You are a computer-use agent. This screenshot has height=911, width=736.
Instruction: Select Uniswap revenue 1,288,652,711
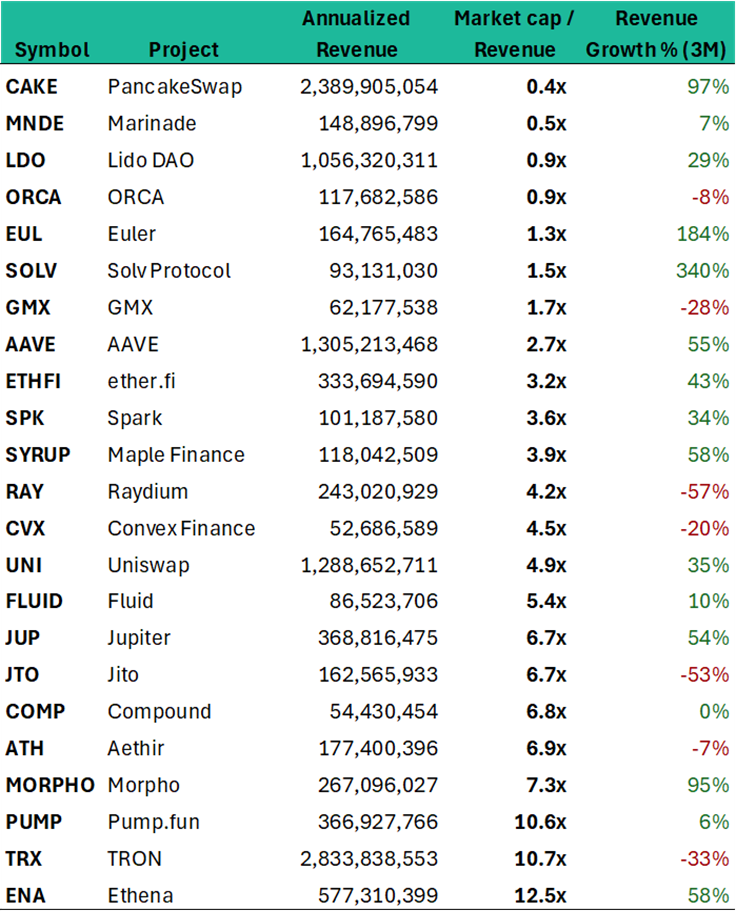pyautogui.click(x=369, y=565)
